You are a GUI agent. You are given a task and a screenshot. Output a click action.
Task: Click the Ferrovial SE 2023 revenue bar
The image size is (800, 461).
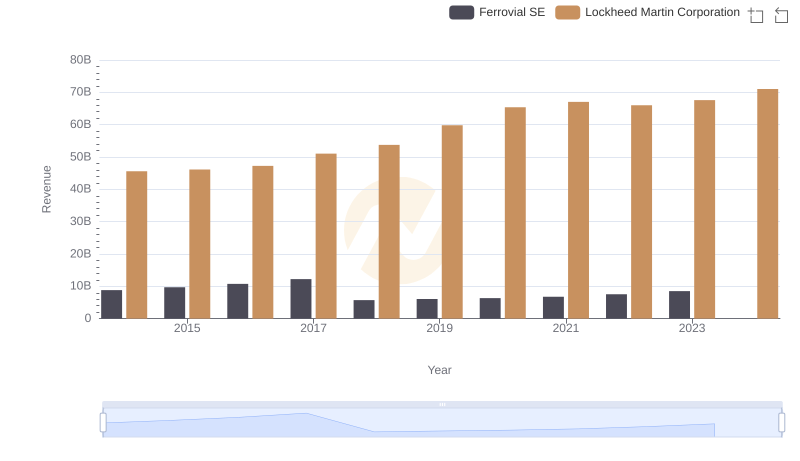(x=679, y=305)
